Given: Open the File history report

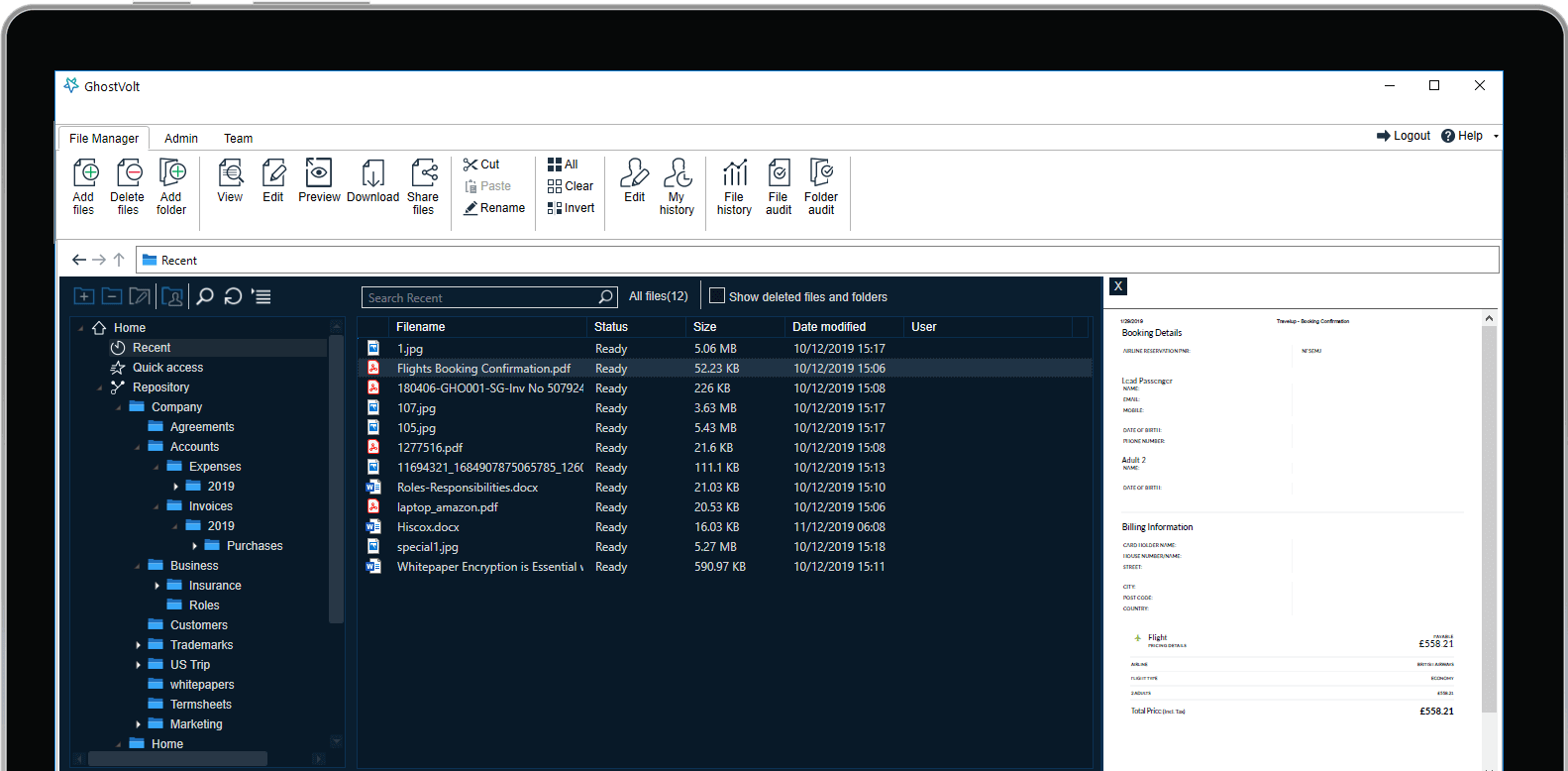Looking at the screenshot, I should (734, 174).
